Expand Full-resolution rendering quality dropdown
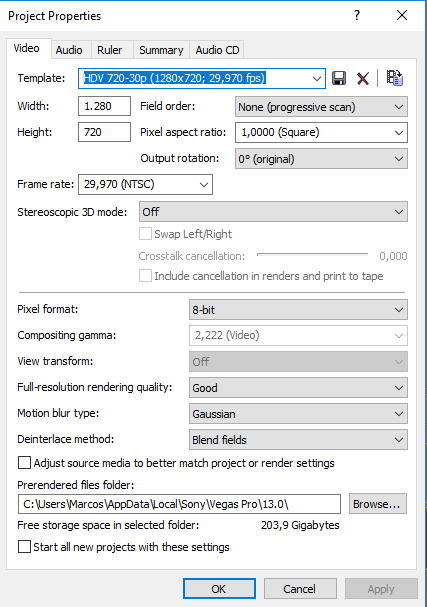The image size is (427, 607). pyautogui.click(x=298, y=388)
